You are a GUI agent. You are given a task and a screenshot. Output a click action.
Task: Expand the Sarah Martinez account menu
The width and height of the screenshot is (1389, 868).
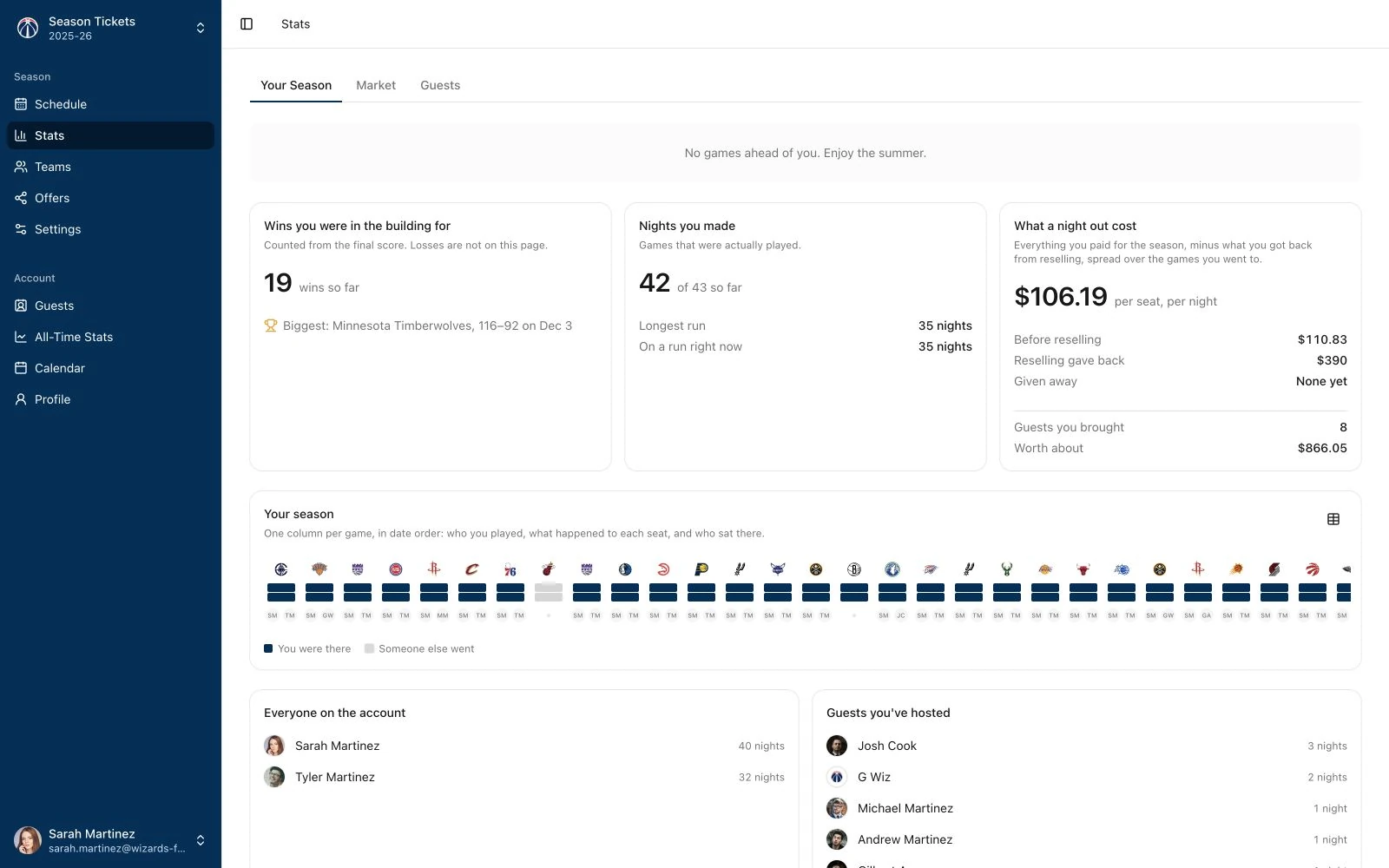tap(110, 840)
